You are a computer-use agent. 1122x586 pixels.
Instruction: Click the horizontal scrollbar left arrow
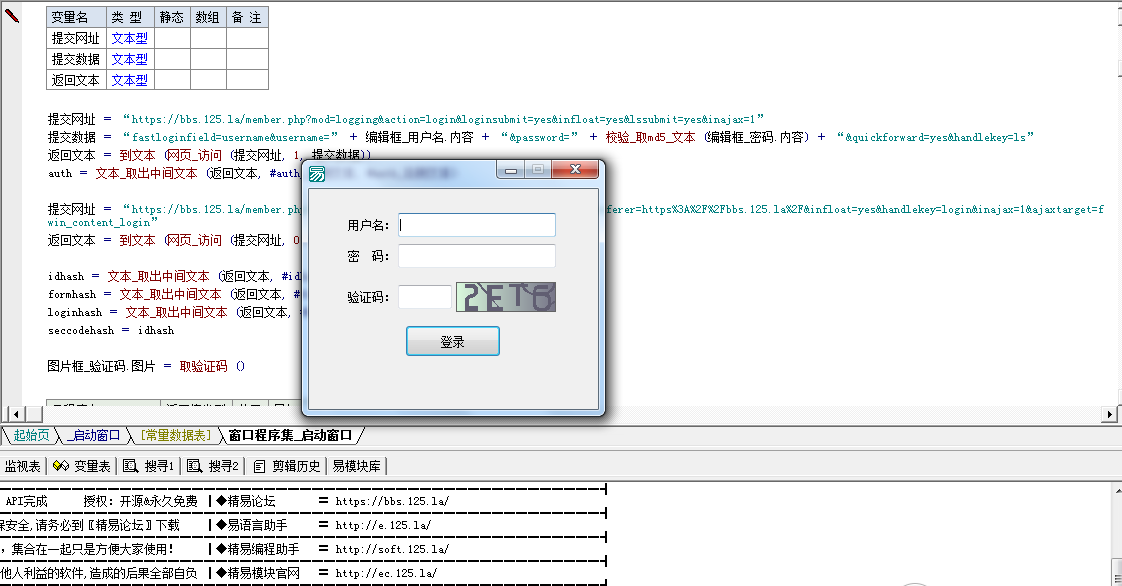click(12, 414)
